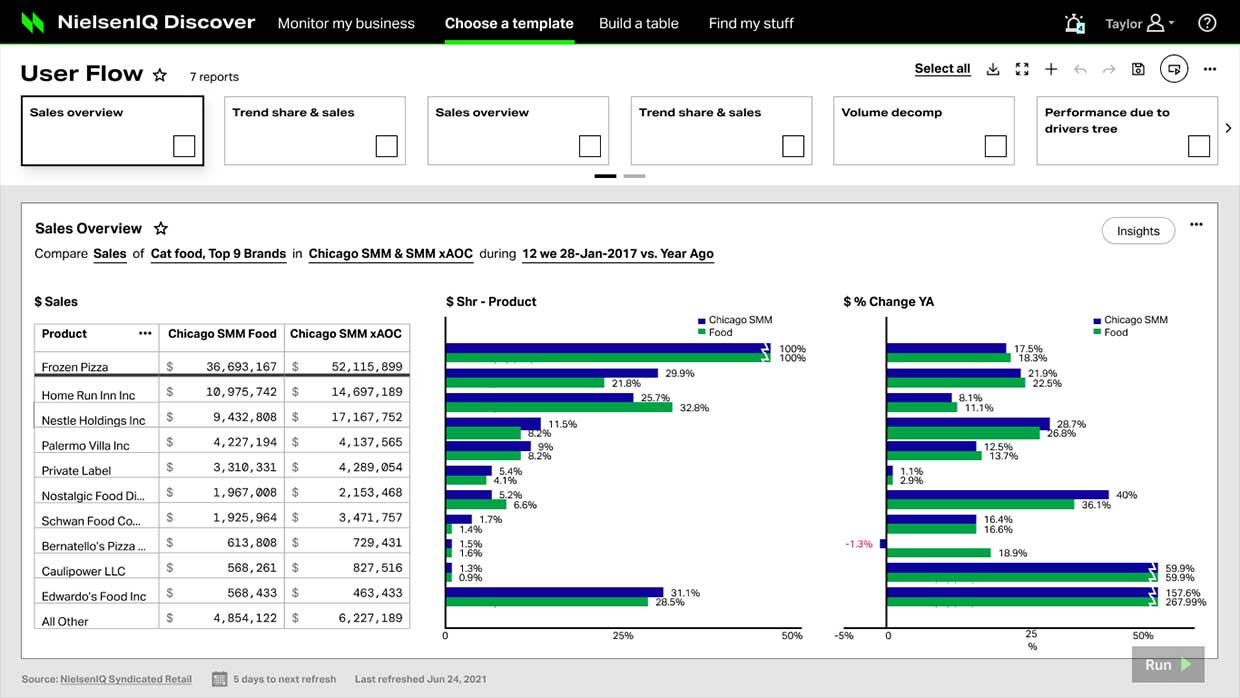Select the Frozen Pizza product row label
Viewport: 1240px width, 698px height.
[x=75, y=367]
